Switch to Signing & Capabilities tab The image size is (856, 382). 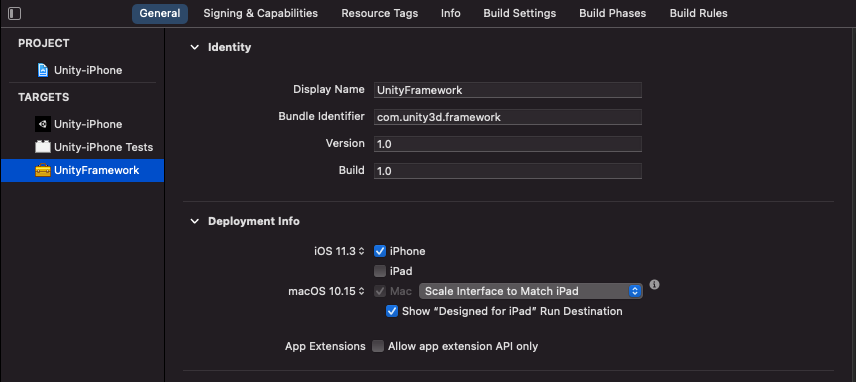tap(260, 14)
